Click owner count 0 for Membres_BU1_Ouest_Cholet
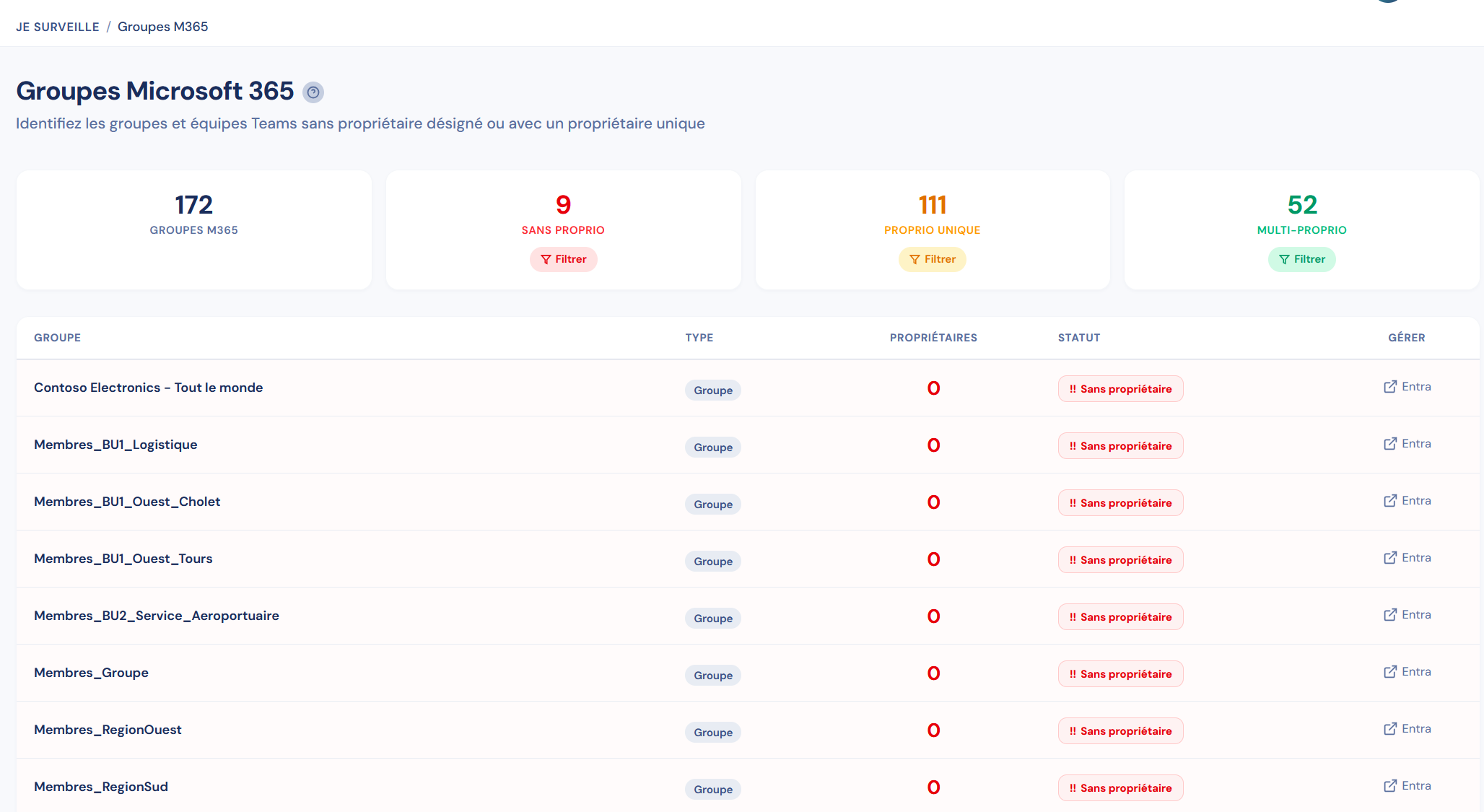 933,503
